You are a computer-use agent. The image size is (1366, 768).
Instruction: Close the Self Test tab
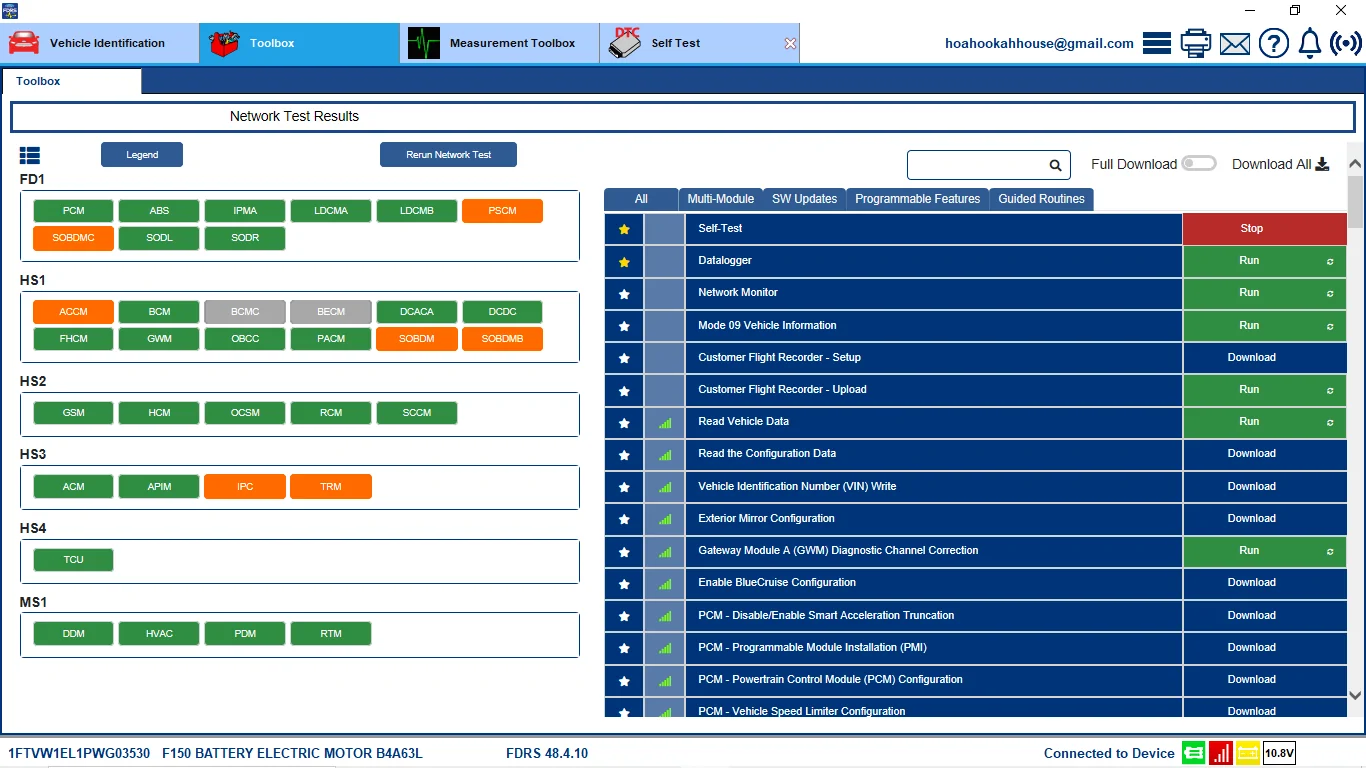(790, 44)
